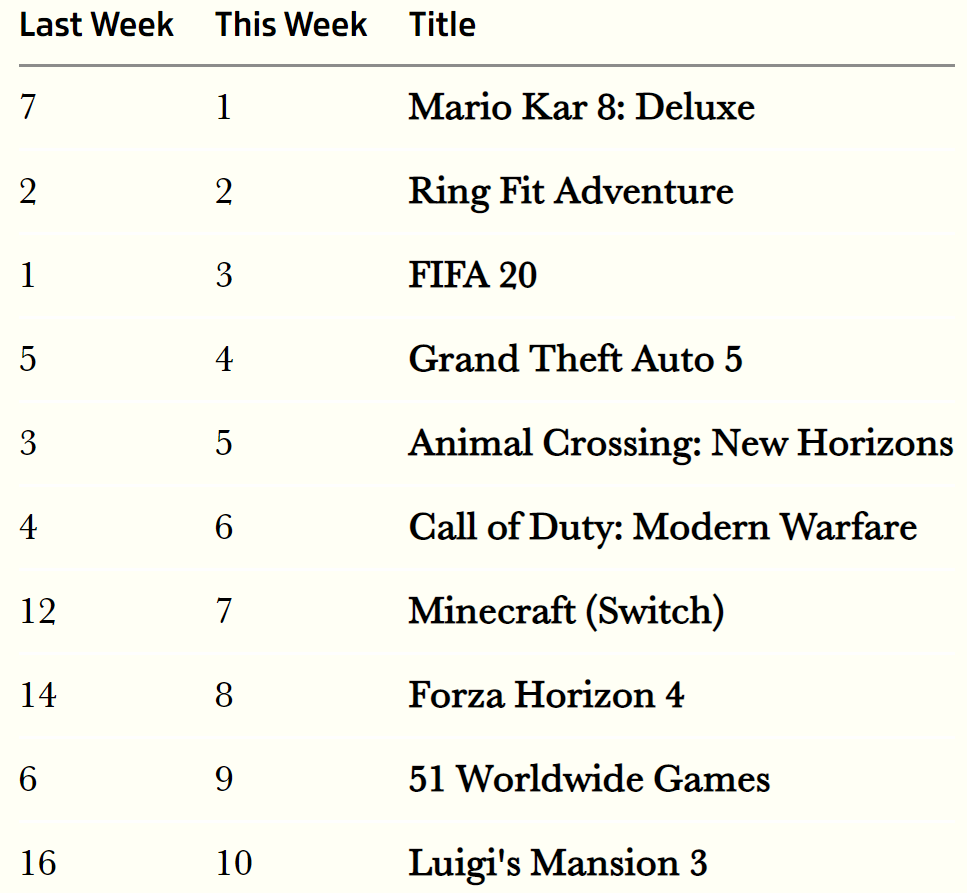This screenshot has width=967, height=893.
Task: Click the Title column header
Action: (x=442, y=25)
